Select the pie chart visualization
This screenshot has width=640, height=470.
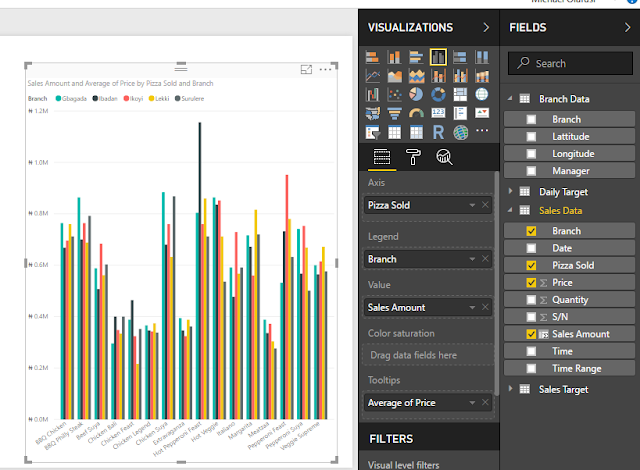coord(416,95)
